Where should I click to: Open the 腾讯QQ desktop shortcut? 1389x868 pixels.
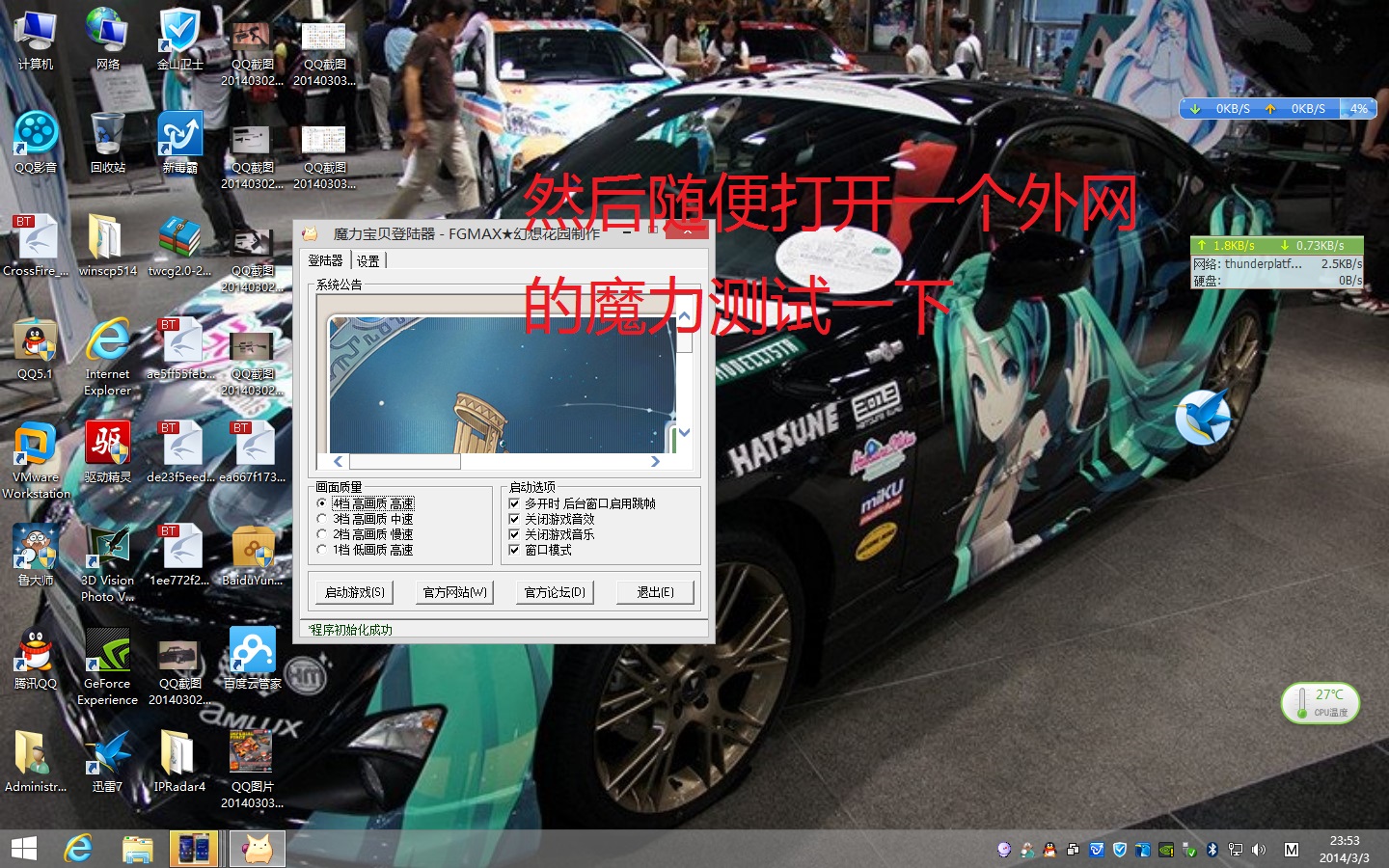35,656
